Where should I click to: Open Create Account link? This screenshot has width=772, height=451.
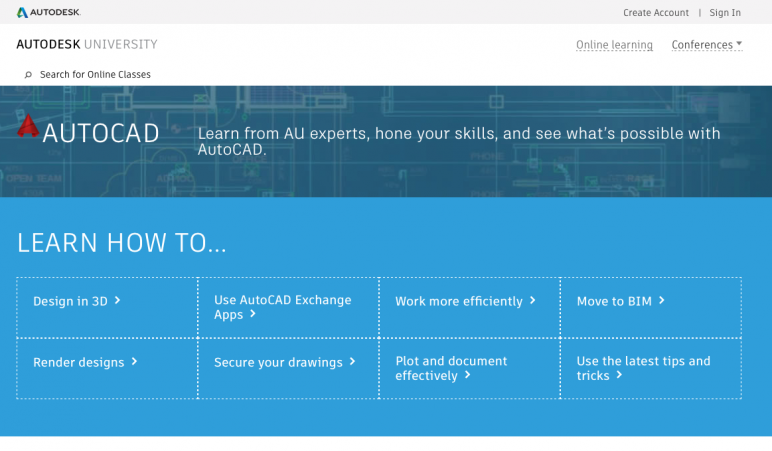click(x=656, y=13)
